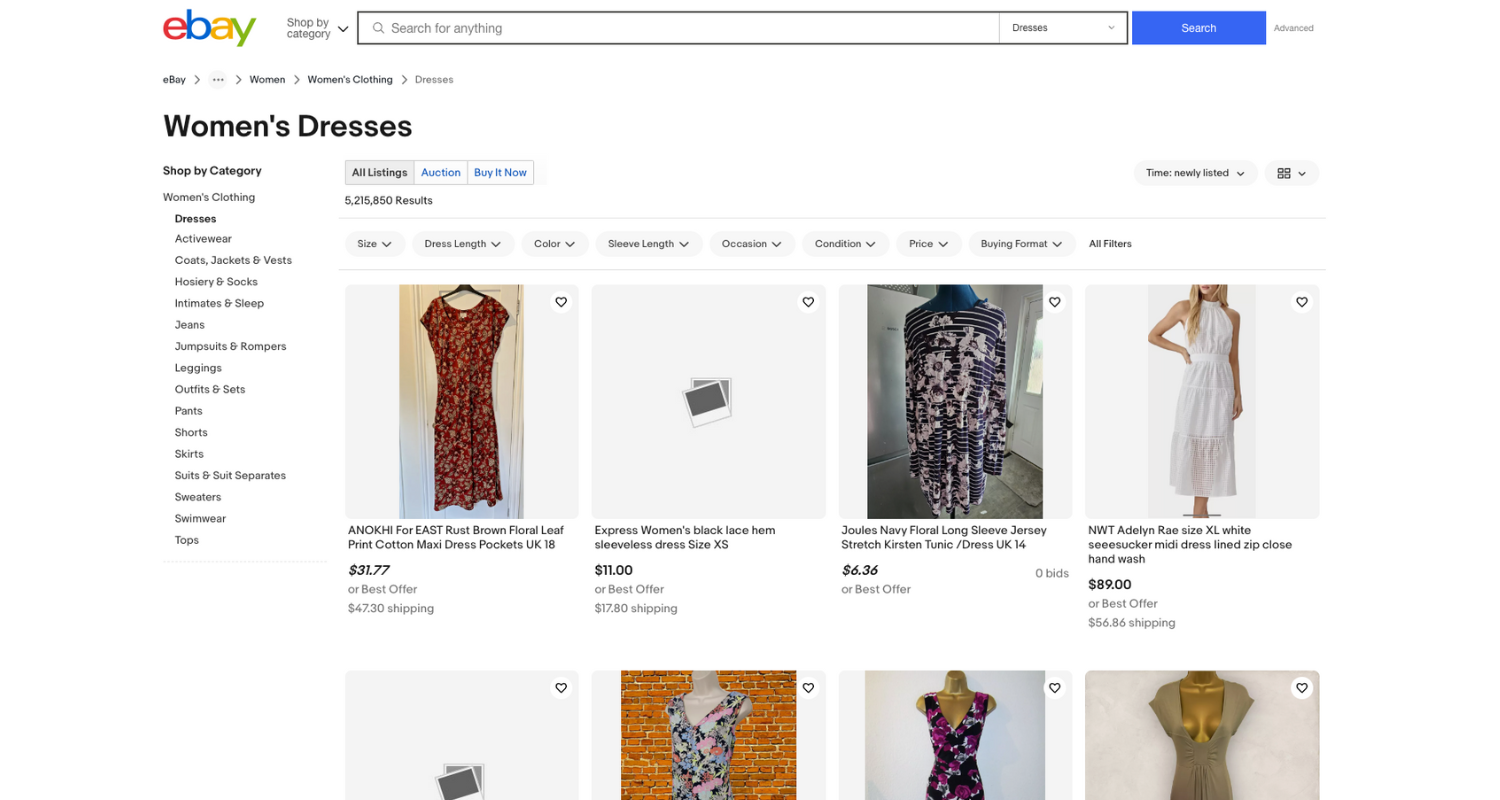Open Outfits & Sets category
1500x800 pixels.
coord(210,389)
